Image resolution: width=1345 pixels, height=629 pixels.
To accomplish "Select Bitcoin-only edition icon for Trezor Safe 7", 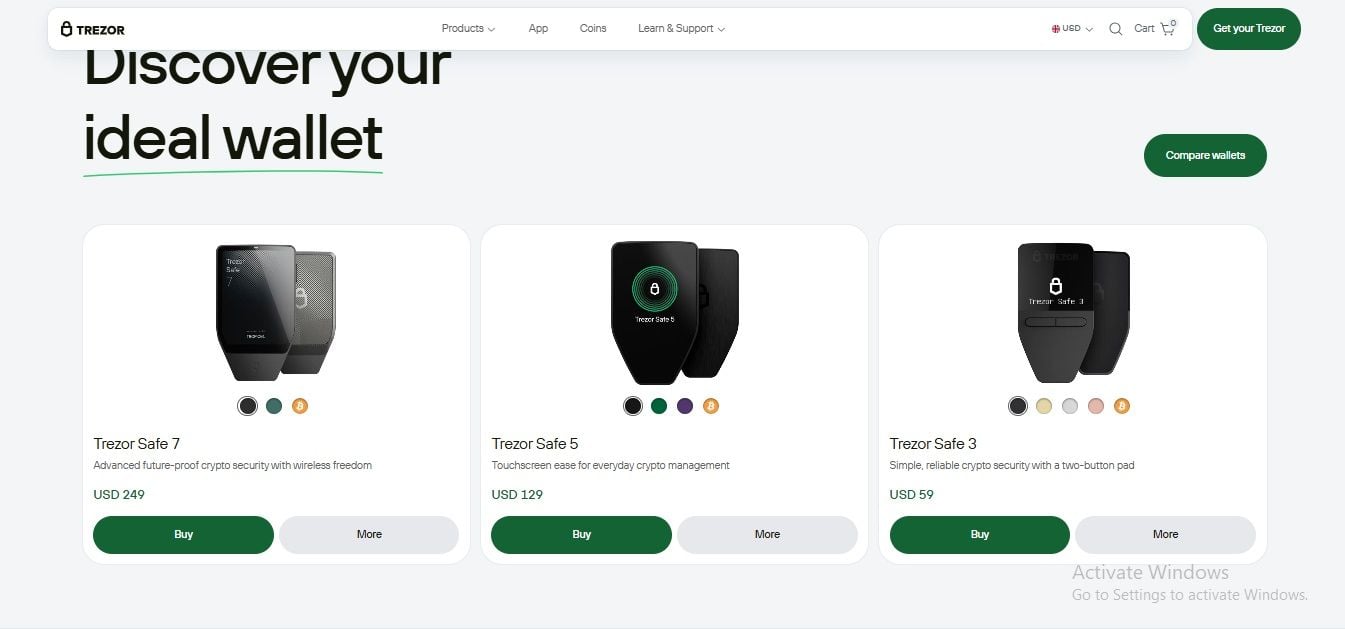I will [x=300, y=406].
